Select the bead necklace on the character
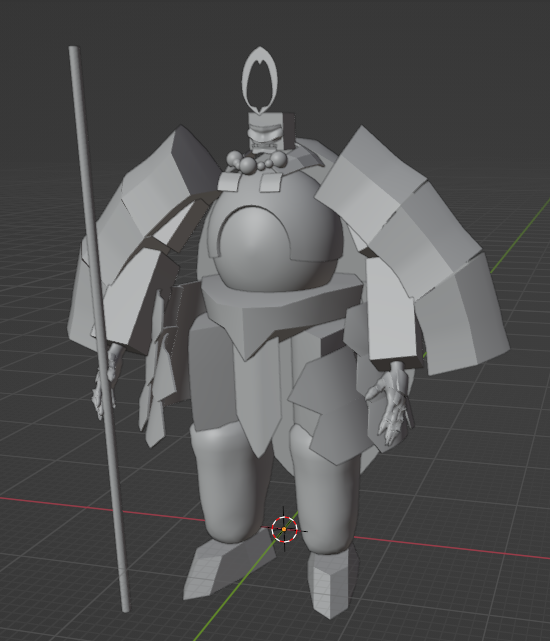The width and height of the screenshot is (550, 641). coord(255,160)
